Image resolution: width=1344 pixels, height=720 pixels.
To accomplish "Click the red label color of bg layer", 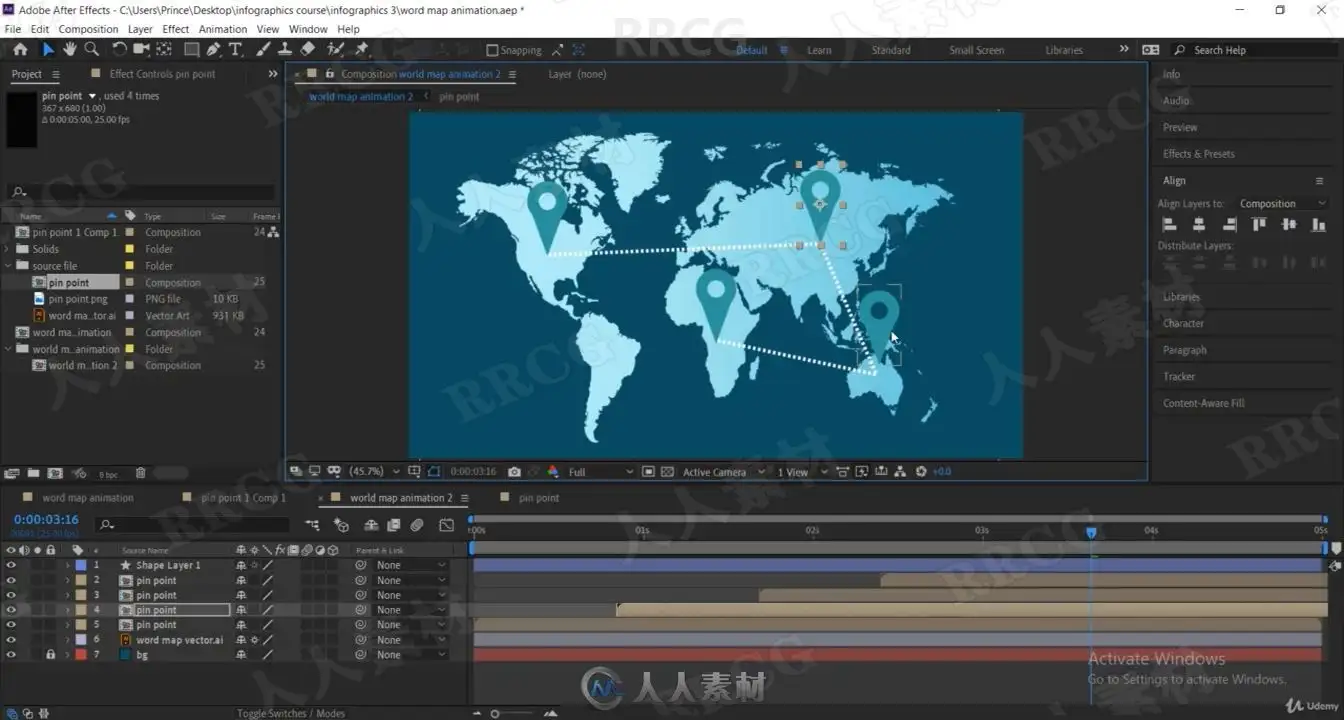I will click(81, 655).
